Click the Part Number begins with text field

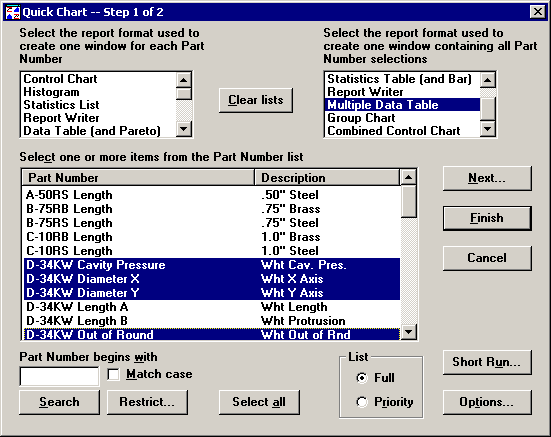point(59,377)
